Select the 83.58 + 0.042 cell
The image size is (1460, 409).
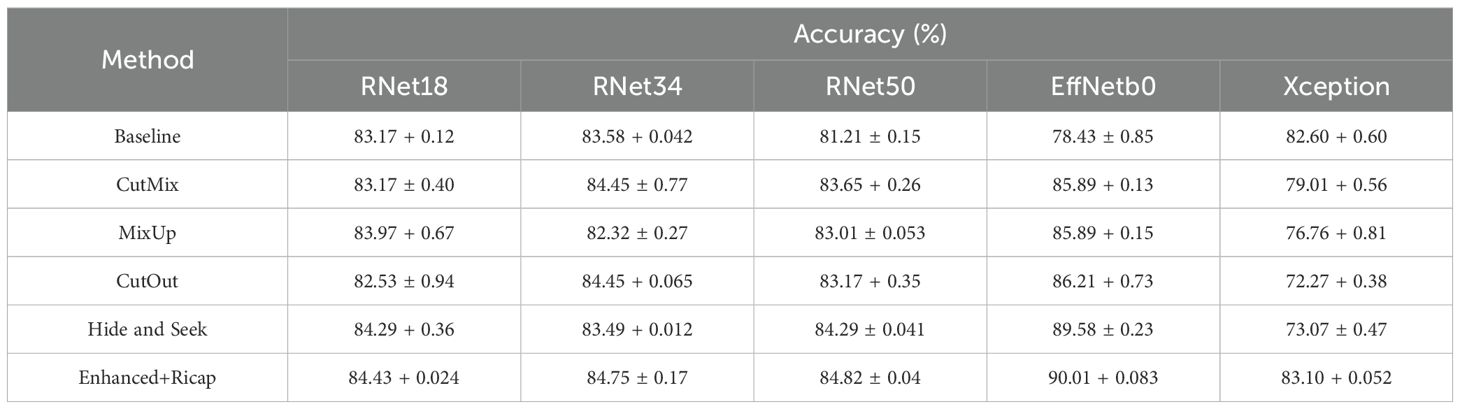coord(637,136)
